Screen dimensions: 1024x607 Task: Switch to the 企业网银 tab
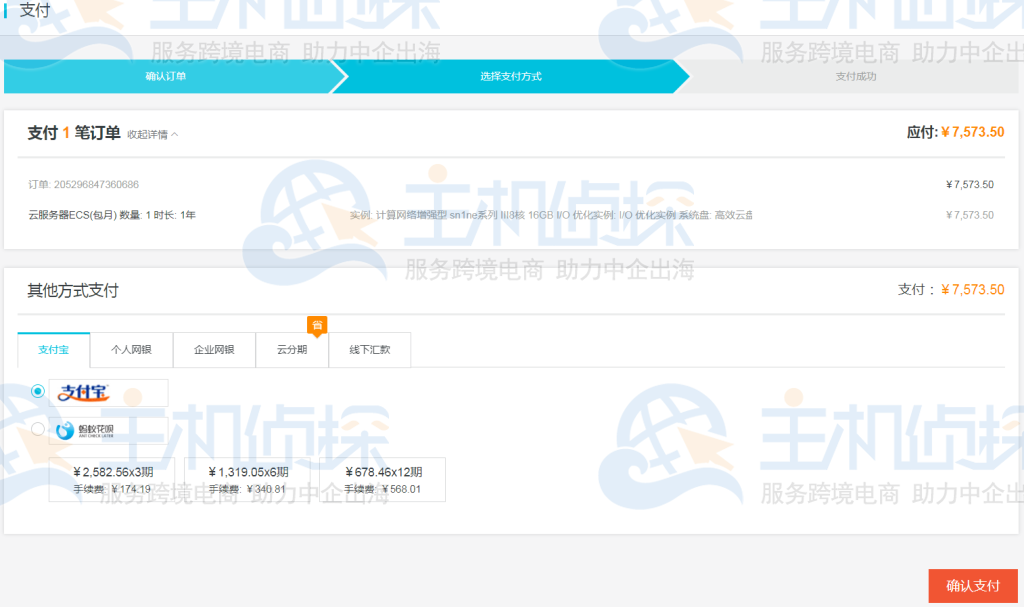(x=214, y=350)
